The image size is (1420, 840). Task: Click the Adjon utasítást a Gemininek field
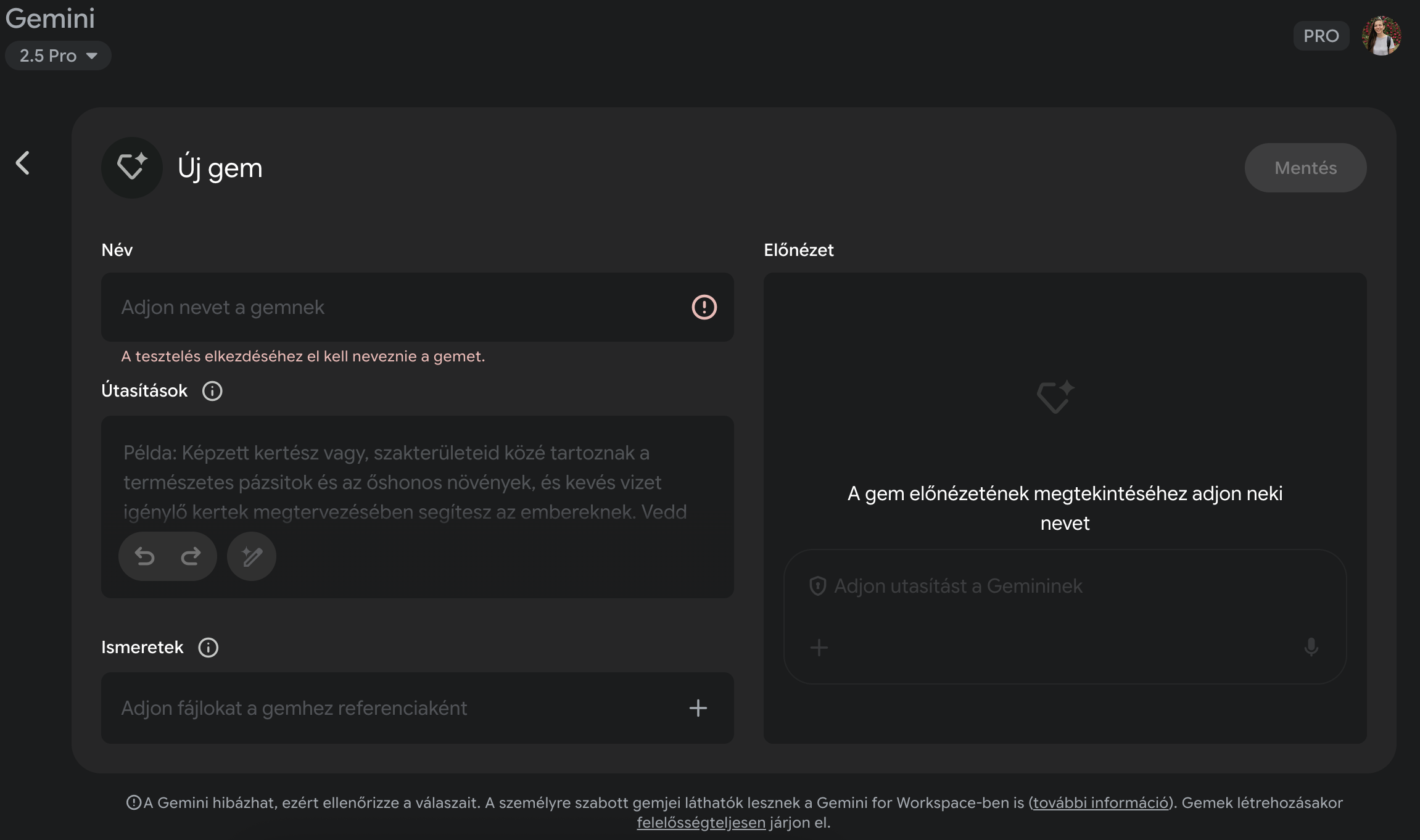pos(1049,586)
